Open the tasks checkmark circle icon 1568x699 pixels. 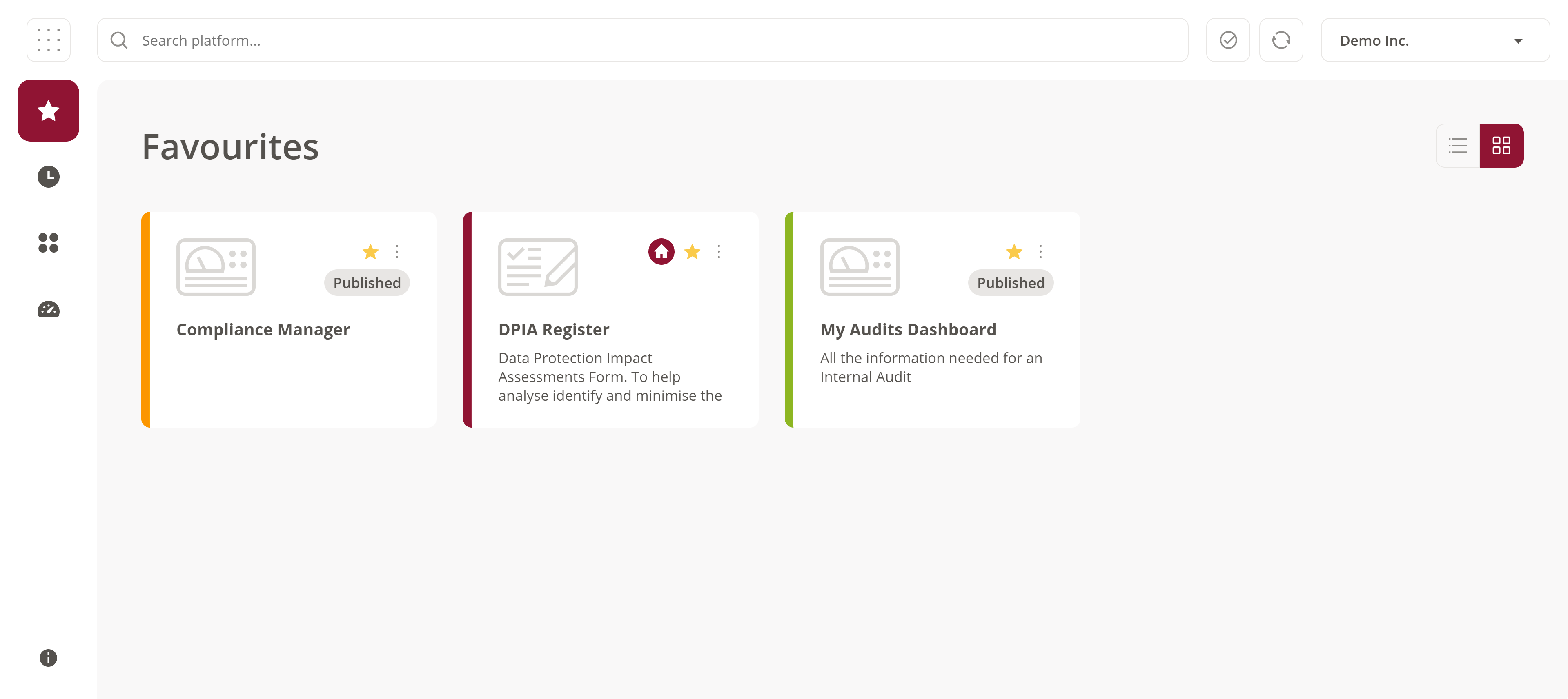[x=1228, y=40]
